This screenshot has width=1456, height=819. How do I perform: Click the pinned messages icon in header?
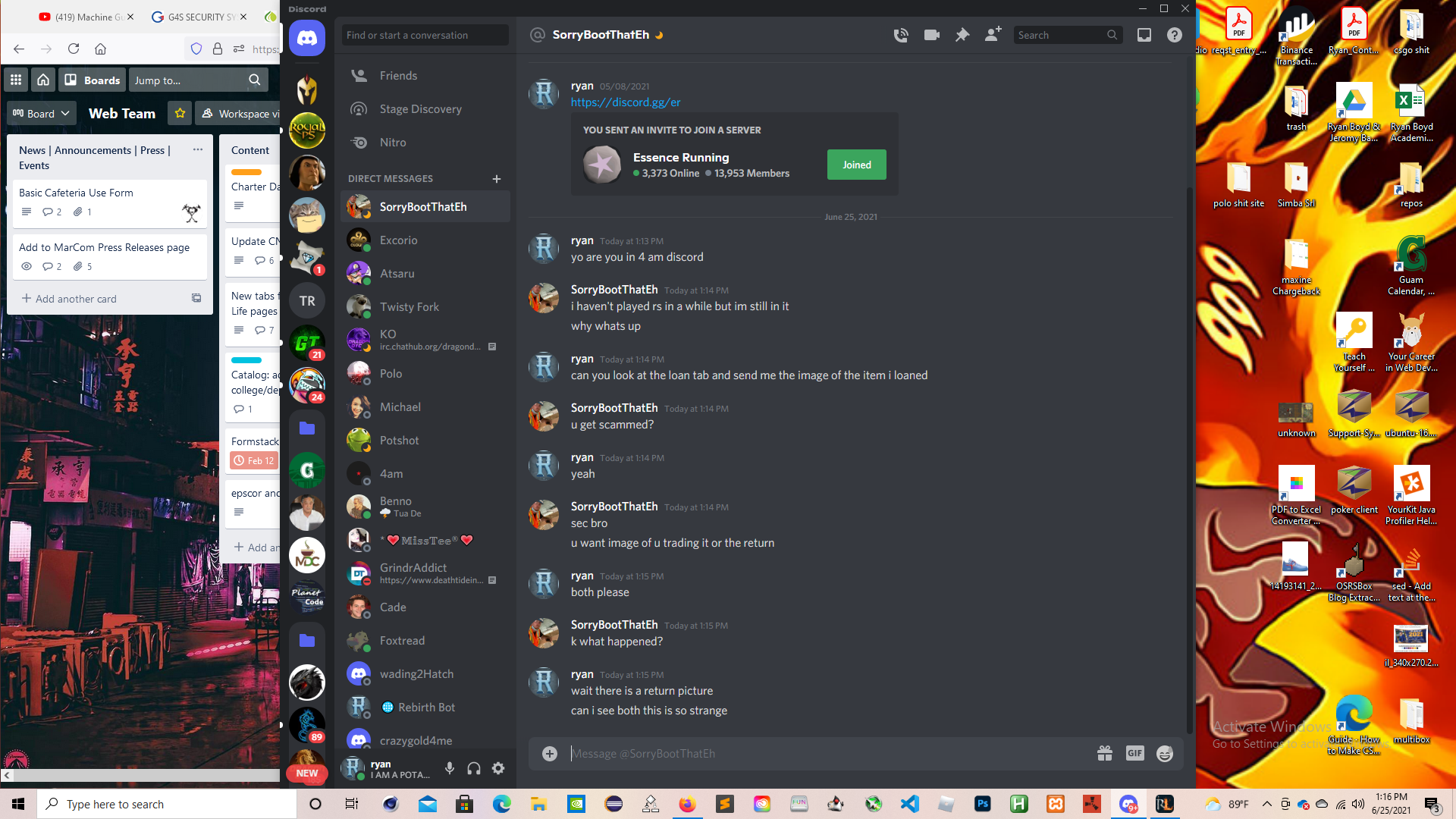(x=961, y=35)
